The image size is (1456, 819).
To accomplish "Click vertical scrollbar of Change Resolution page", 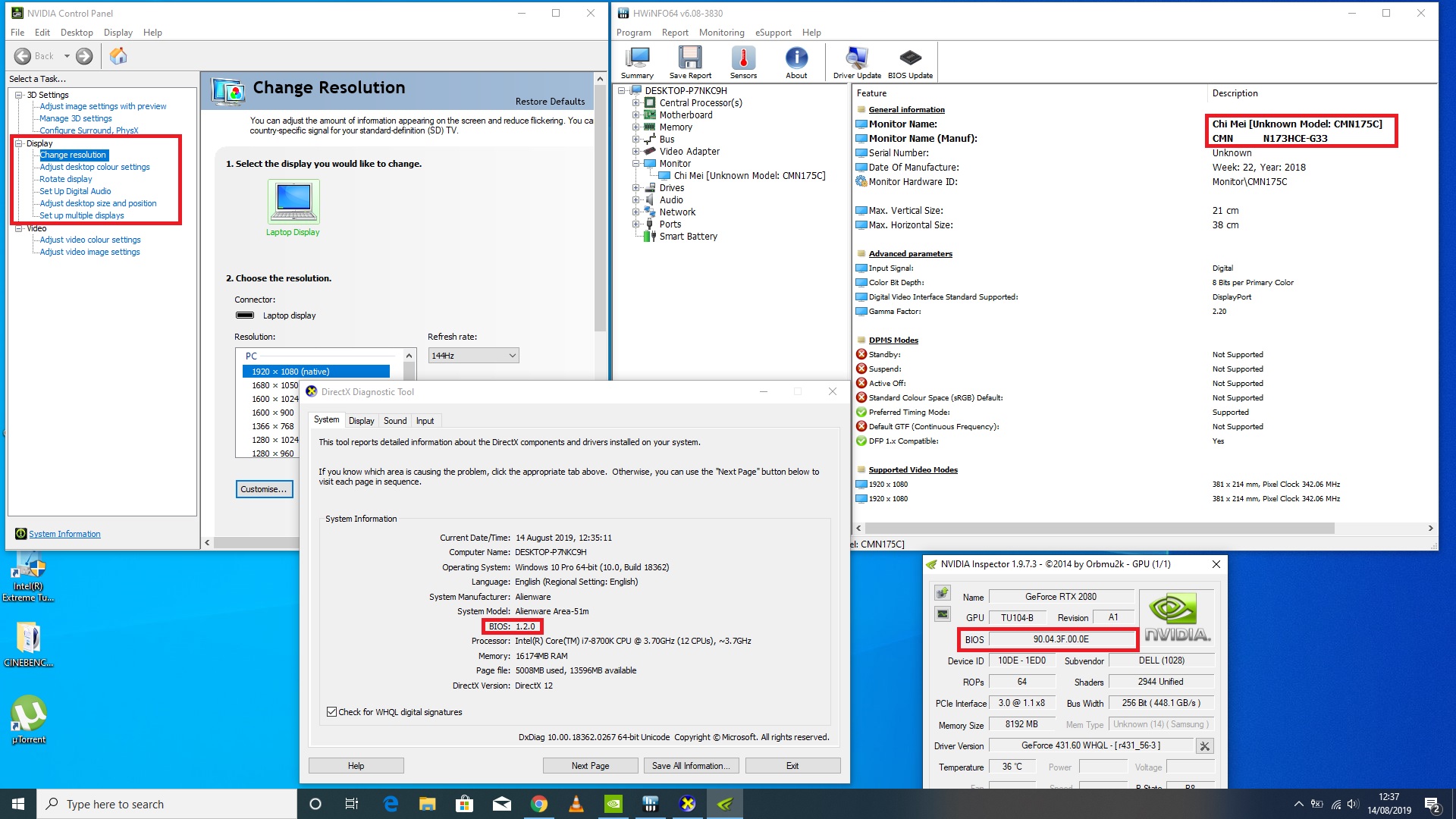I will point(600,209).
